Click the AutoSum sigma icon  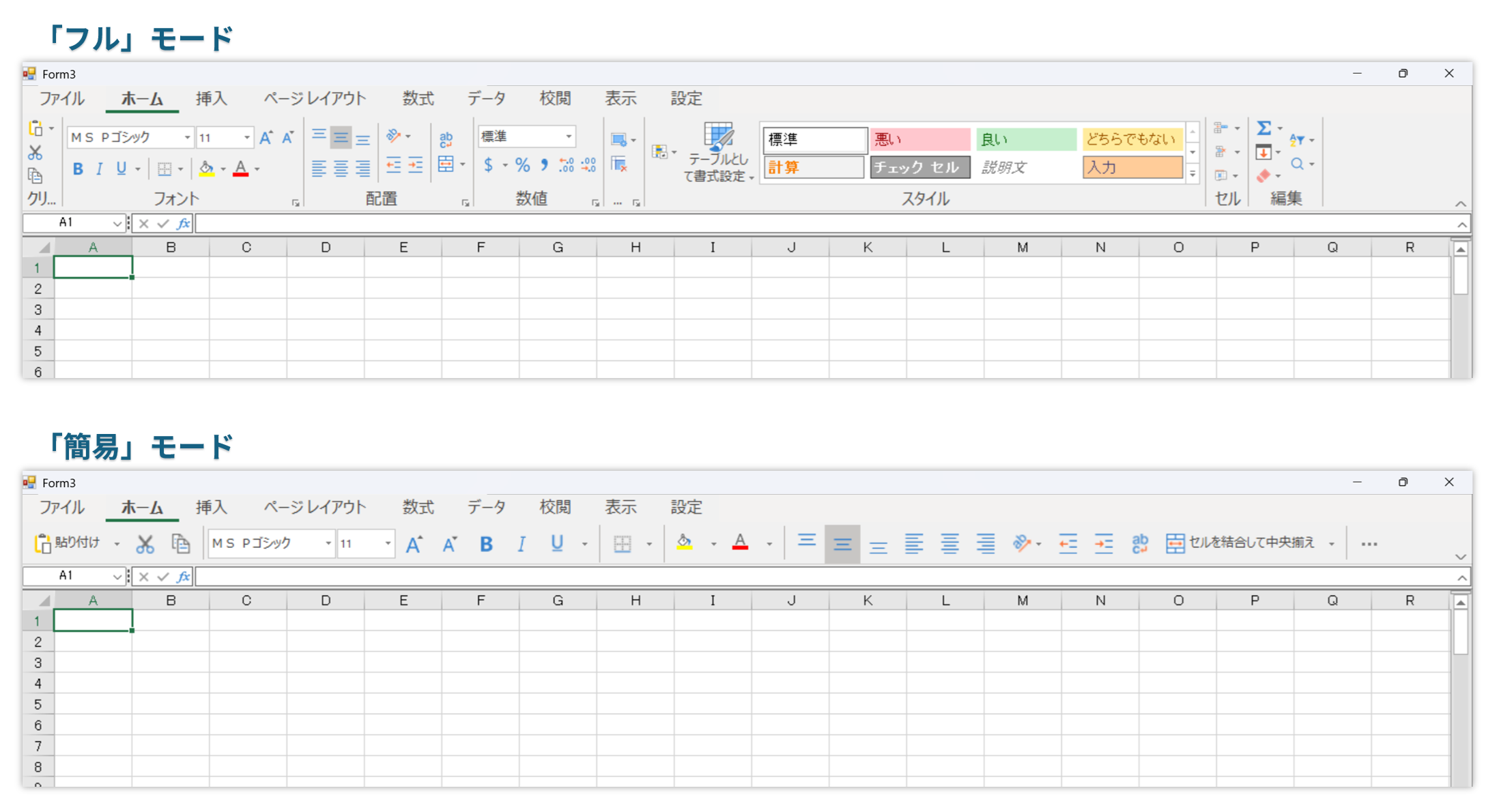coord(1264,128)
